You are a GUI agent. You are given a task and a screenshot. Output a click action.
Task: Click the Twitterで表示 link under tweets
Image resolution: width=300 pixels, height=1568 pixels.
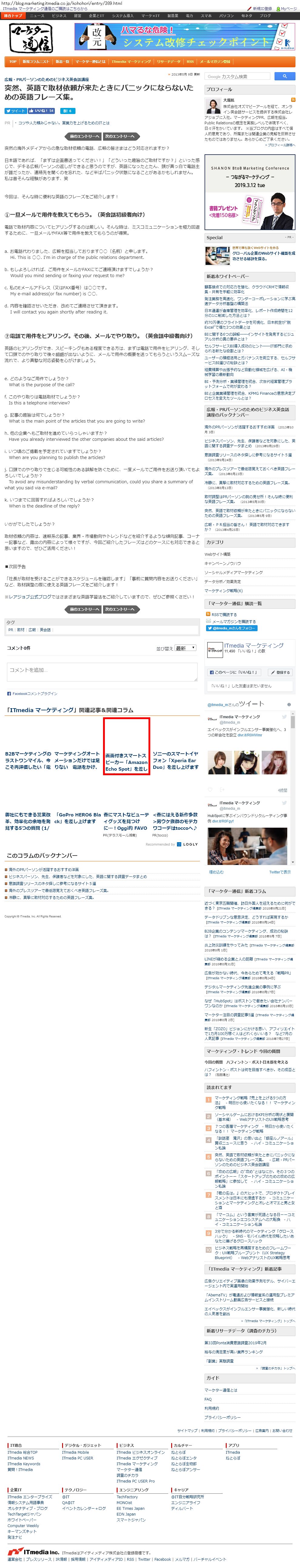point(280,872)
